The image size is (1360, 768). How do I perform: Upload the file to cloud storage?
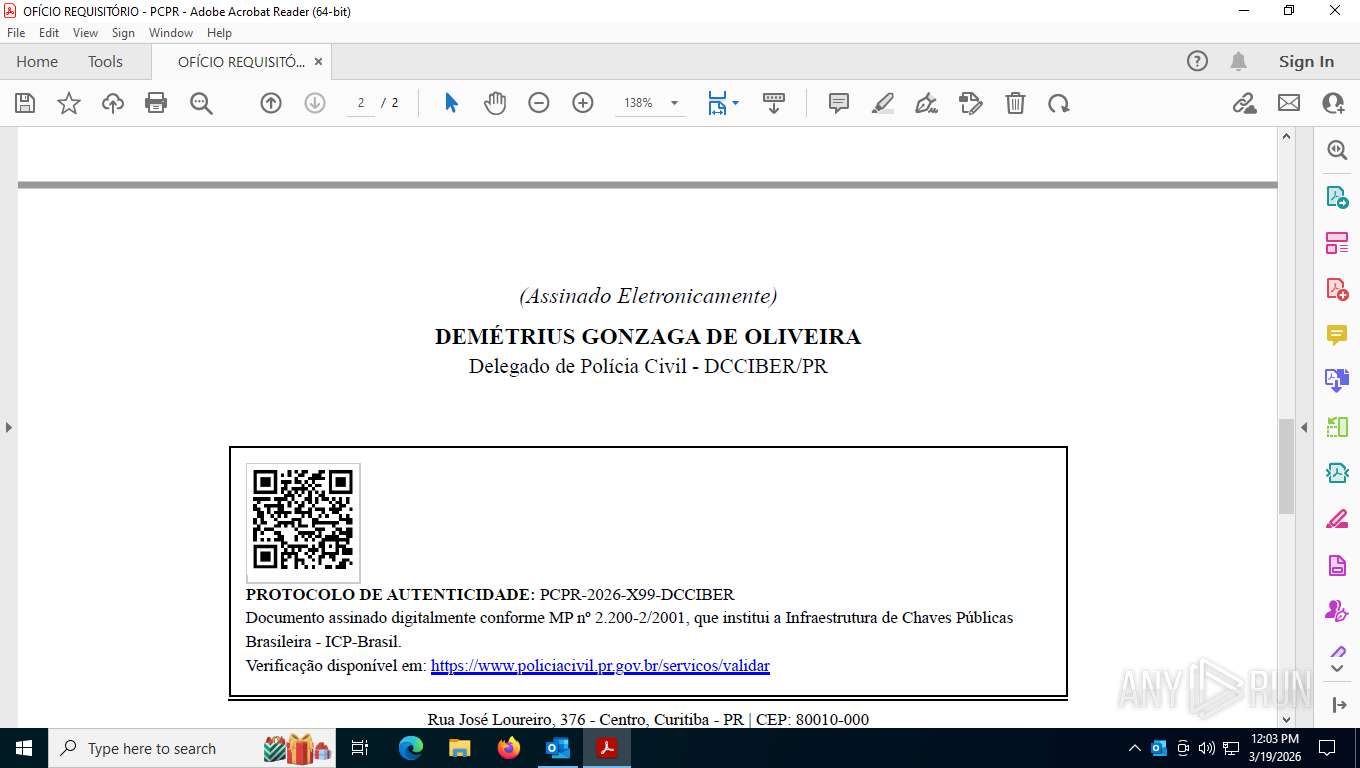[113, 103]
